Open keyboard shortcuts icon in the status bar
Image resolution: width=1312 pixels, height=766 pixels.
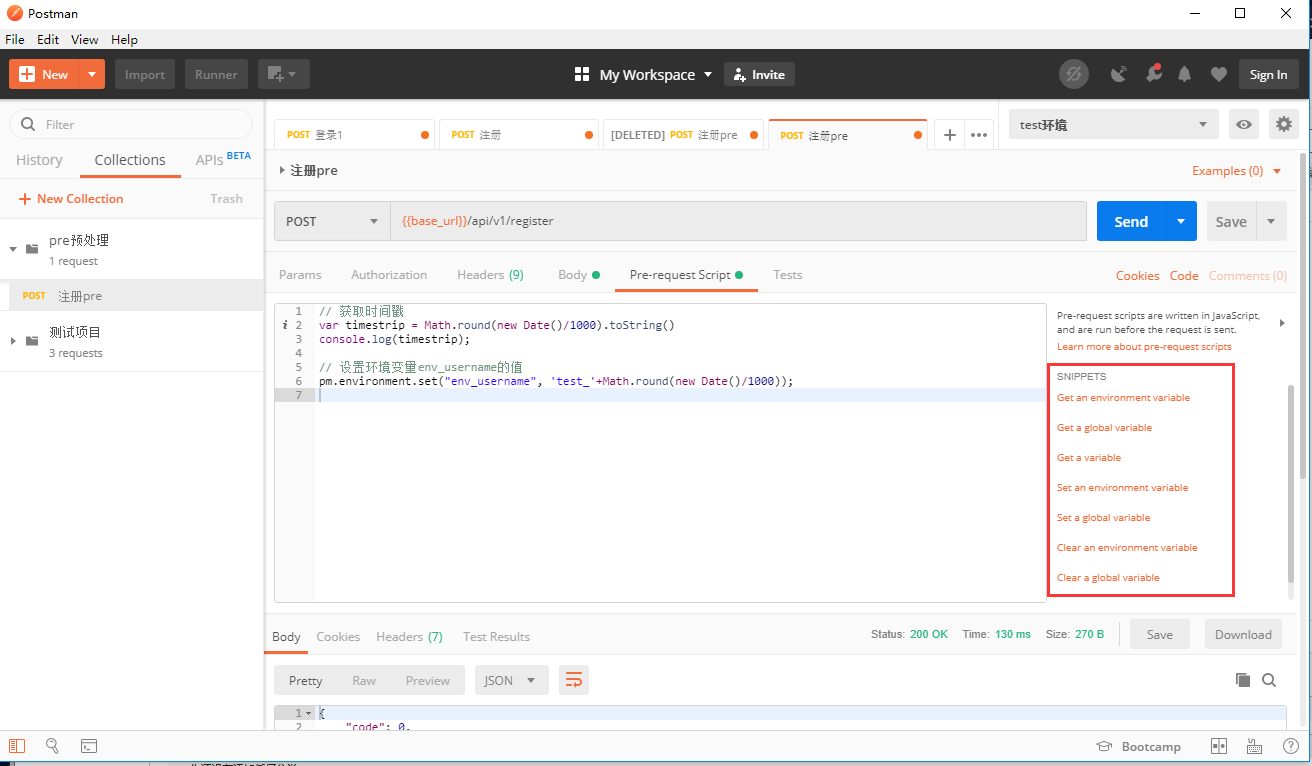(x=1254, y=746)
